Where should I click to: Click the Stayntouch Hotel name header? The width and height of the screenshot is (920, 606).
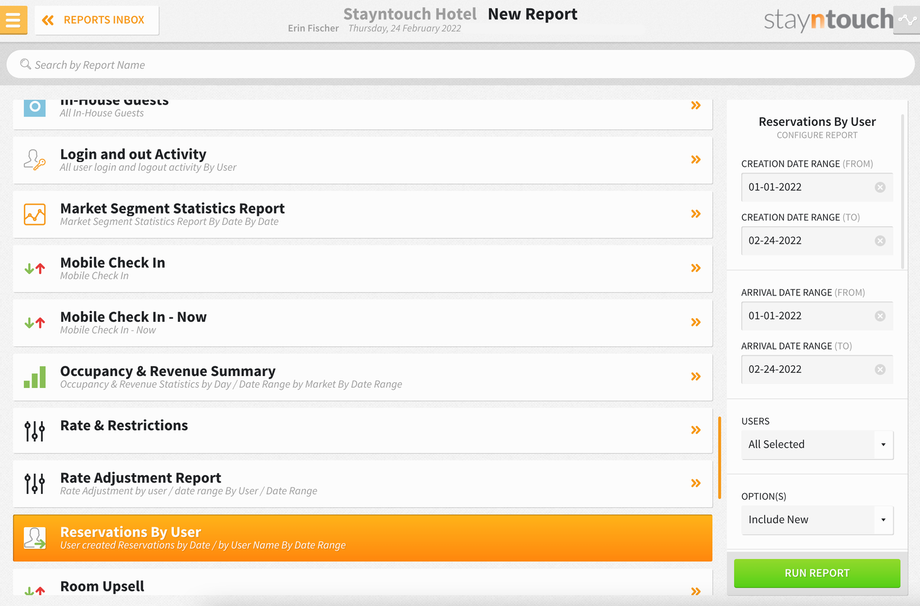410,14
